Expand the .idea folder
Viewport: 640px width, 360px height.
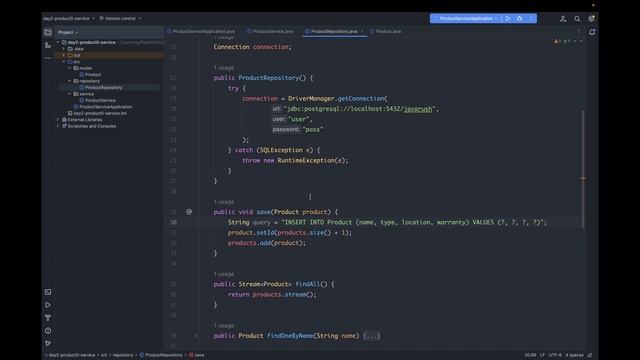(x=64, y=49)
